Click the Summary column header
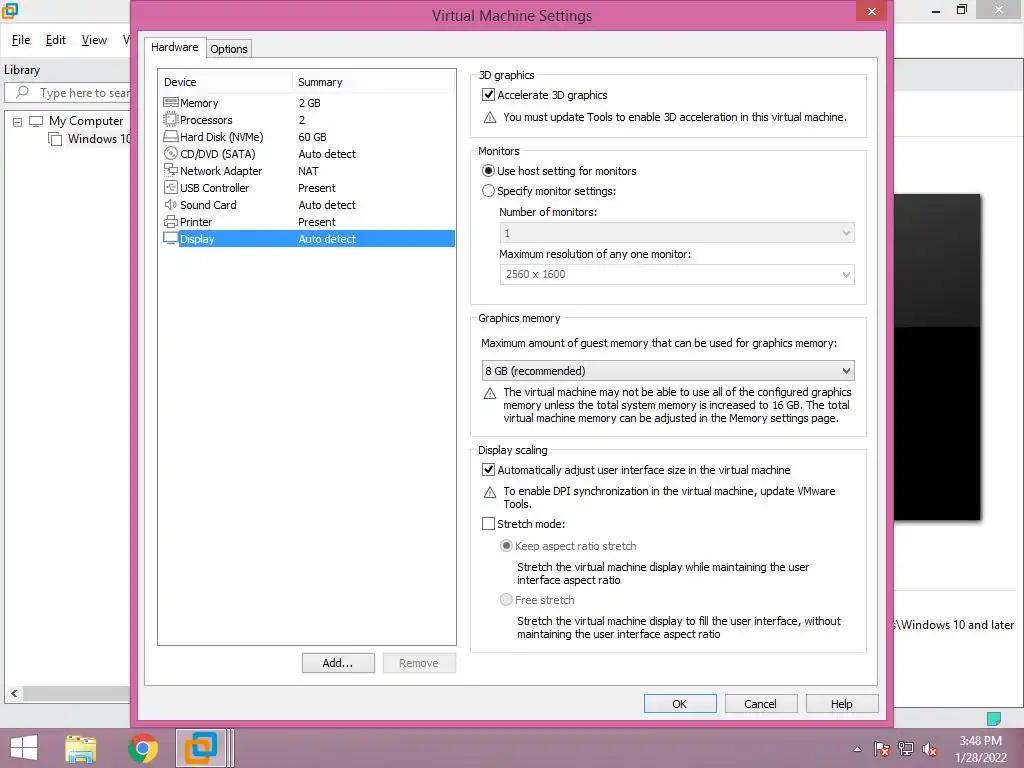1024x768 pixels. [x=374, y=82]
